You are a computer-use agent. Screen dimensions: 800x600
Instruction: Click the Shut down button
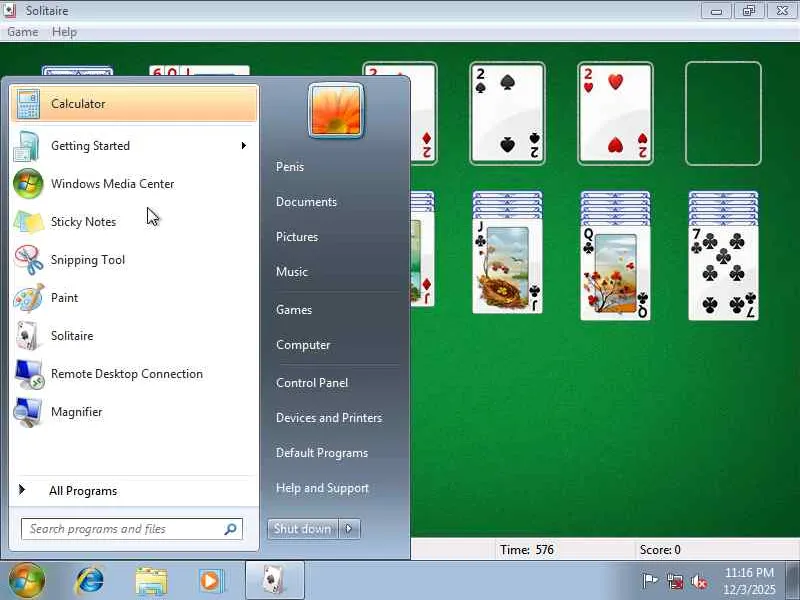coord(303,529)
